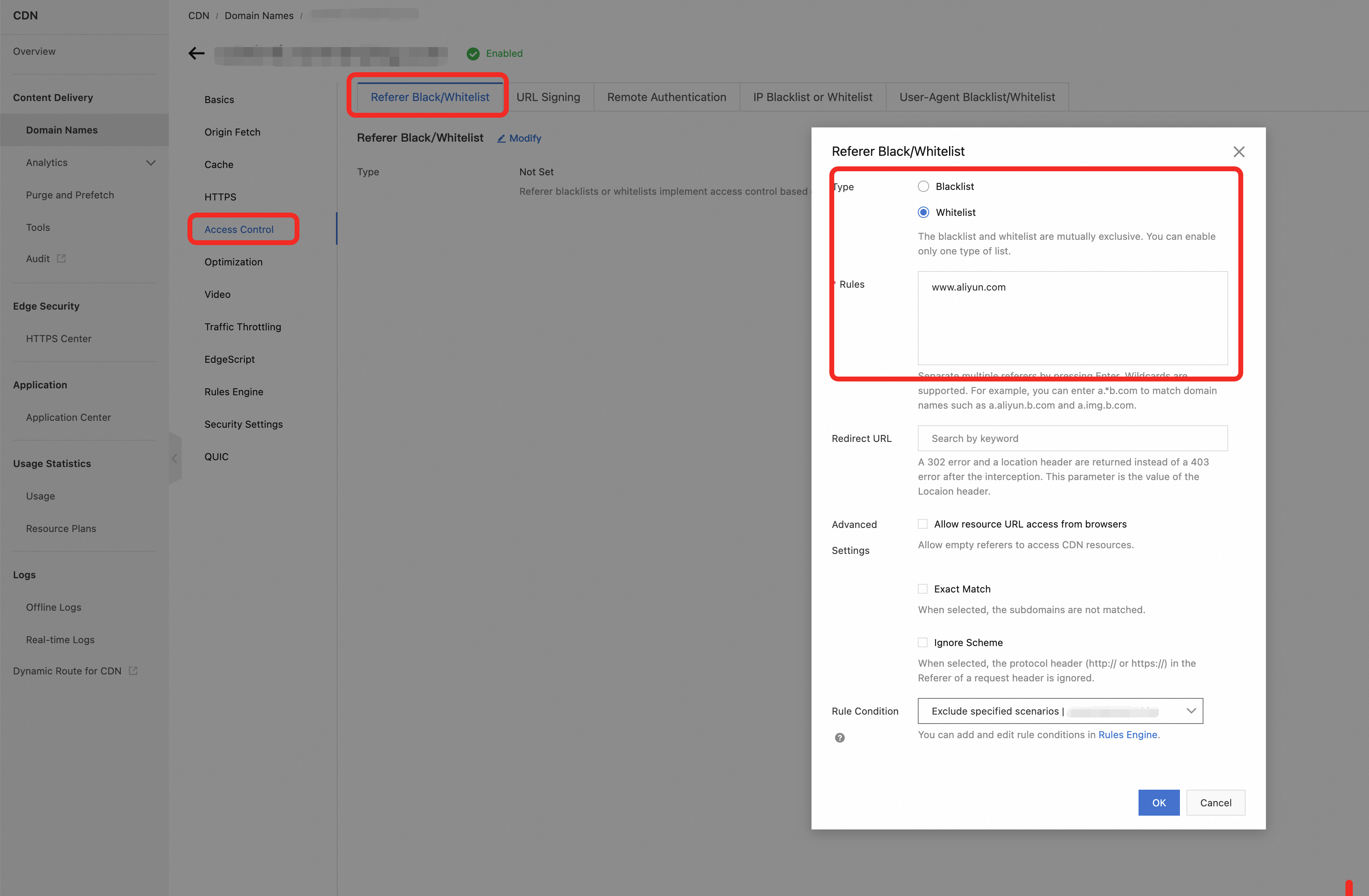Open Purge and Prefetch
Screen dimensions: 1369x896
[70, 196]
